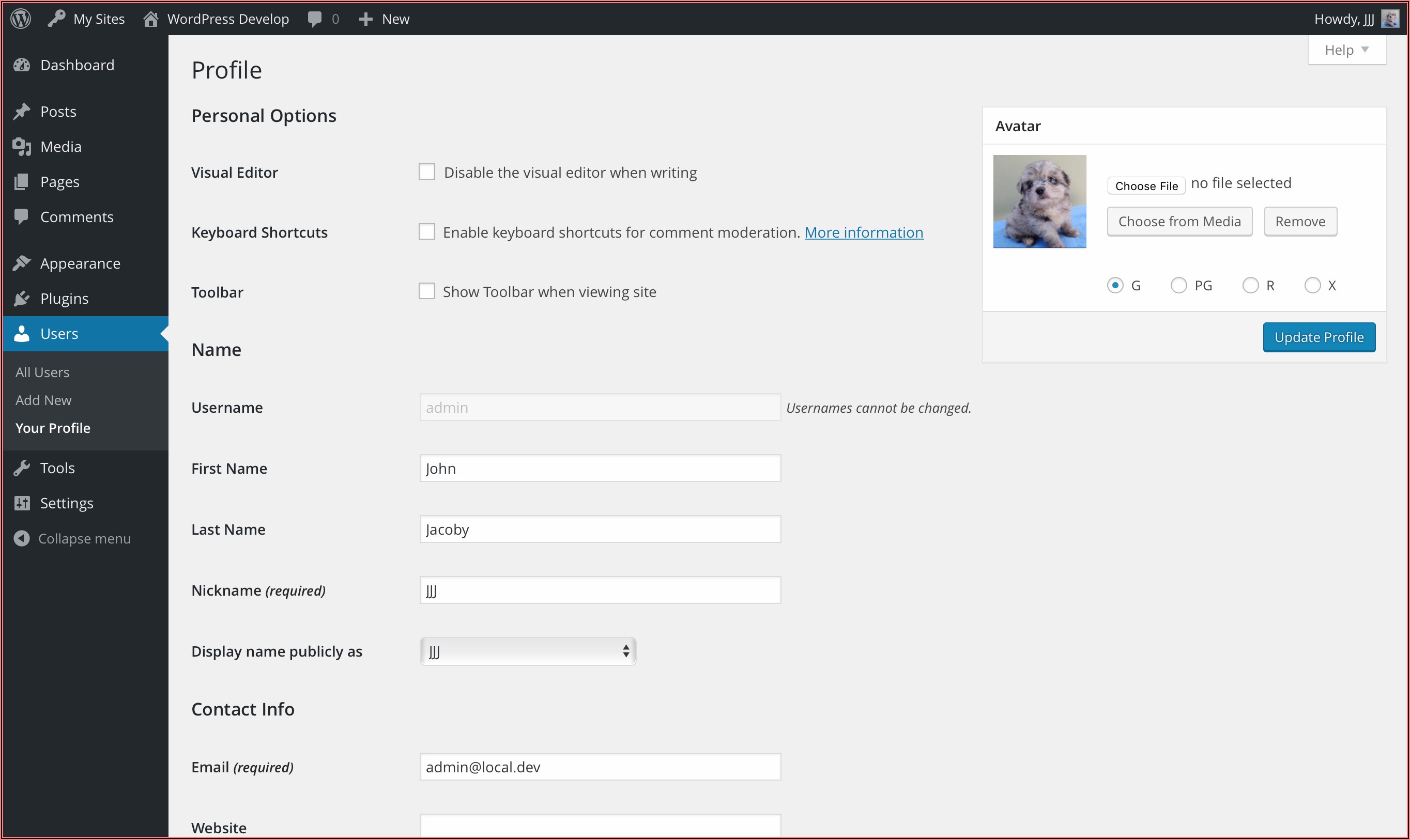Click the Dashboard gauge icon
Image resolution: width=1410 pixels, height=840 pixels.
(x=22, y=65)
